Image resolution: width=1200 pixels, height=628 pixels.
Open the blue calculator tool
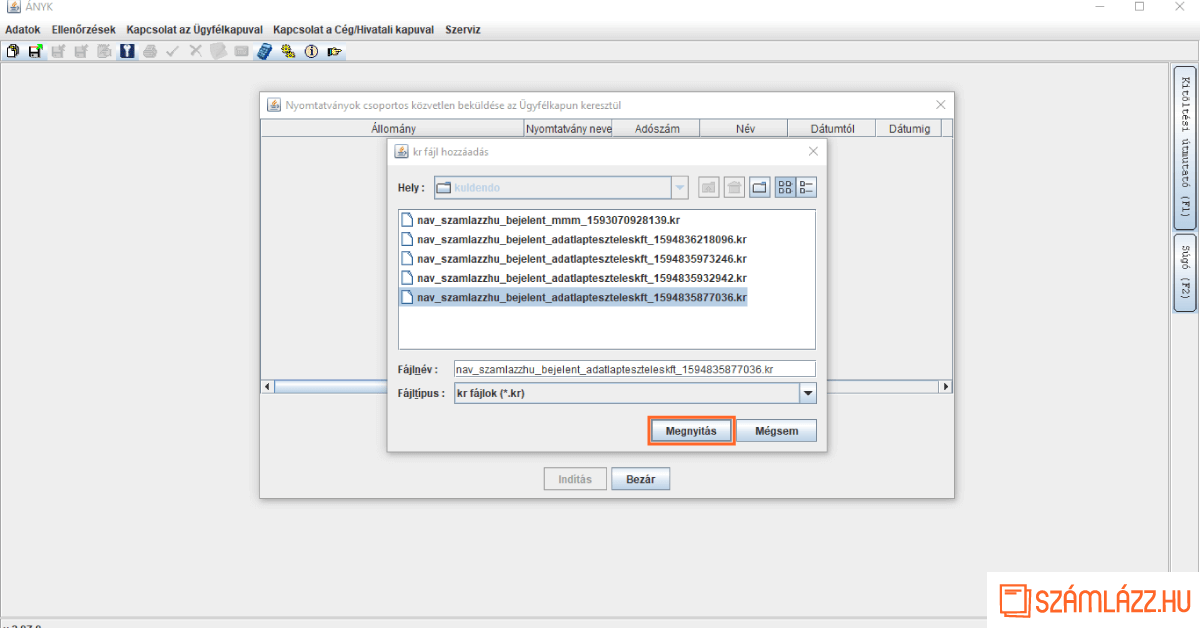264,51
